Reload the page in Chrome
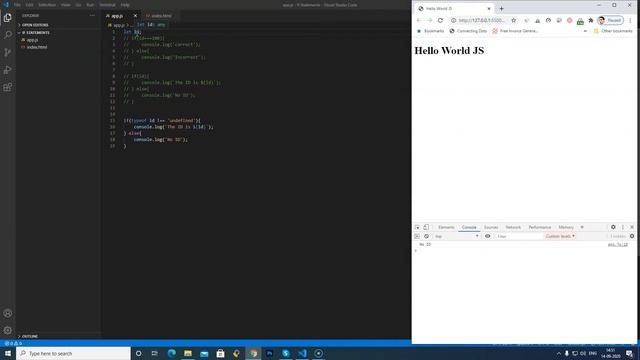This screenshot has width=640, height=360. pyautogui.click(x=440, y=20)
